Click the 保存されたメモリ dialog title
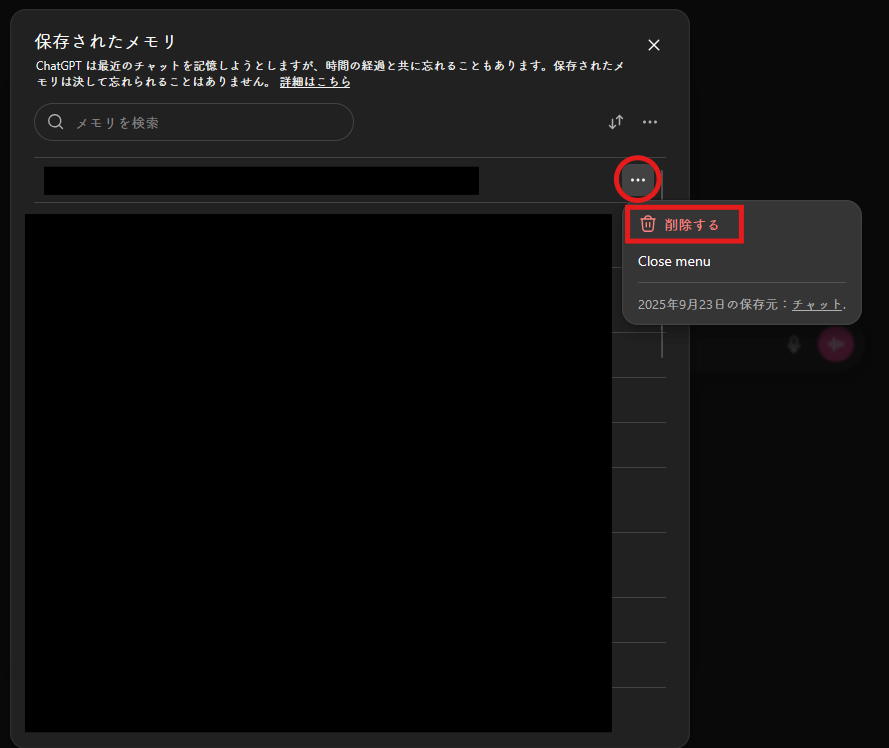 pos(105,42)
